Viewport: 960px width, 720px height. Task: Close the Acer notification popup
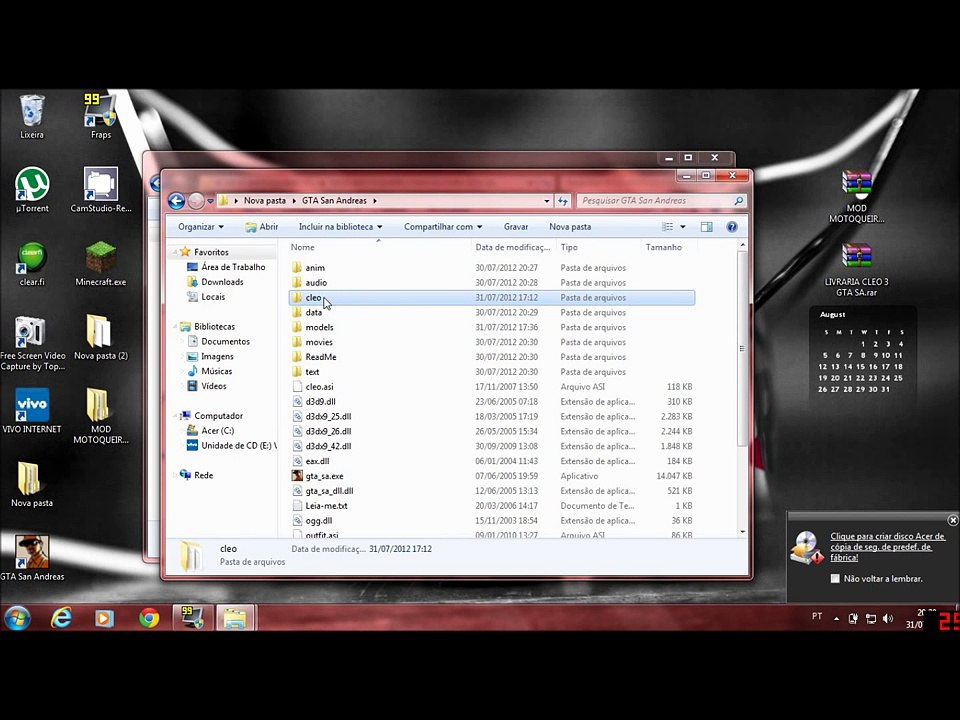tap(953, 520)
